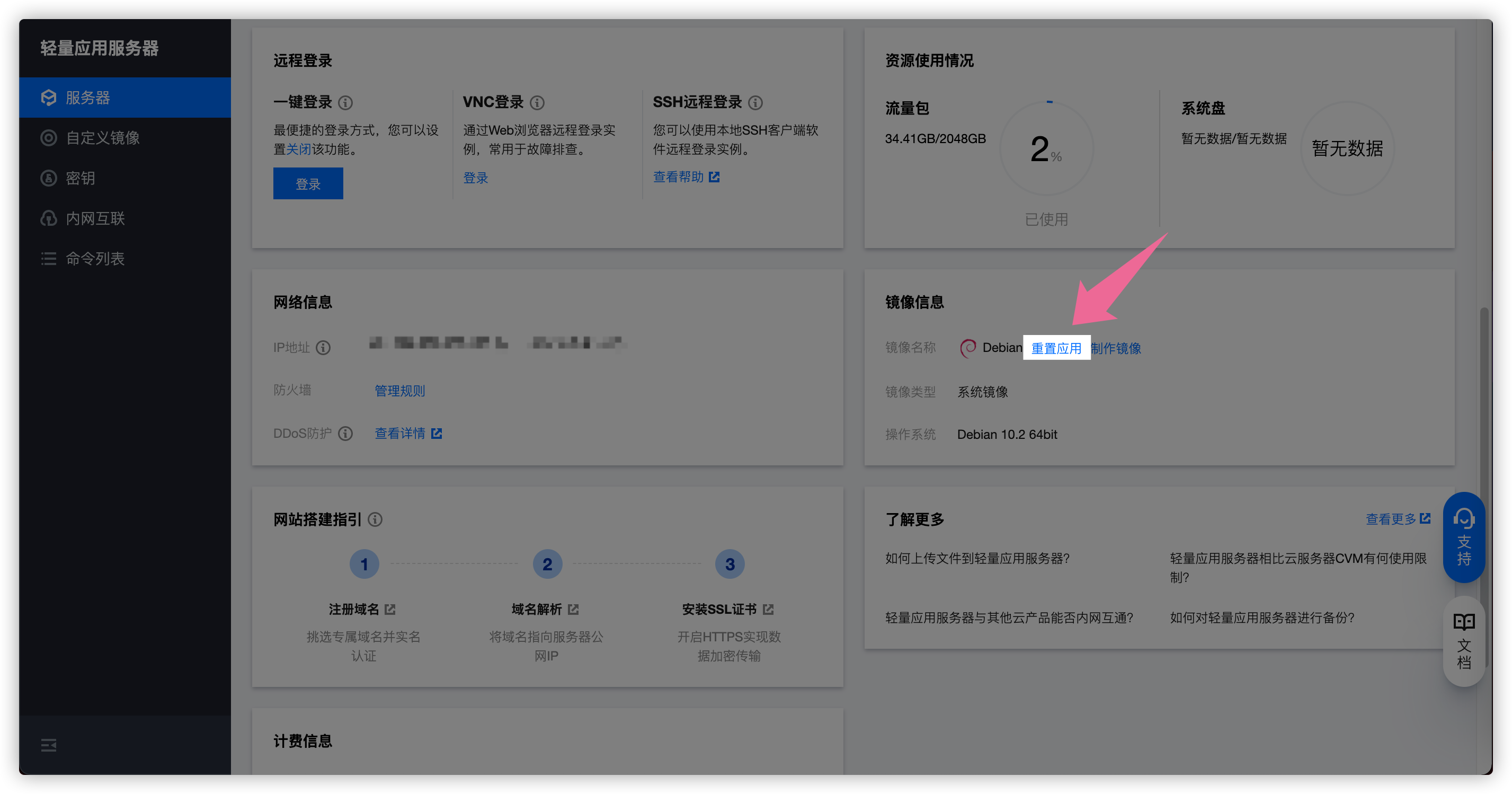Show info tooltip for 网站搭建指引
The height and width of the screenshot is (794, 1512).
375,519
